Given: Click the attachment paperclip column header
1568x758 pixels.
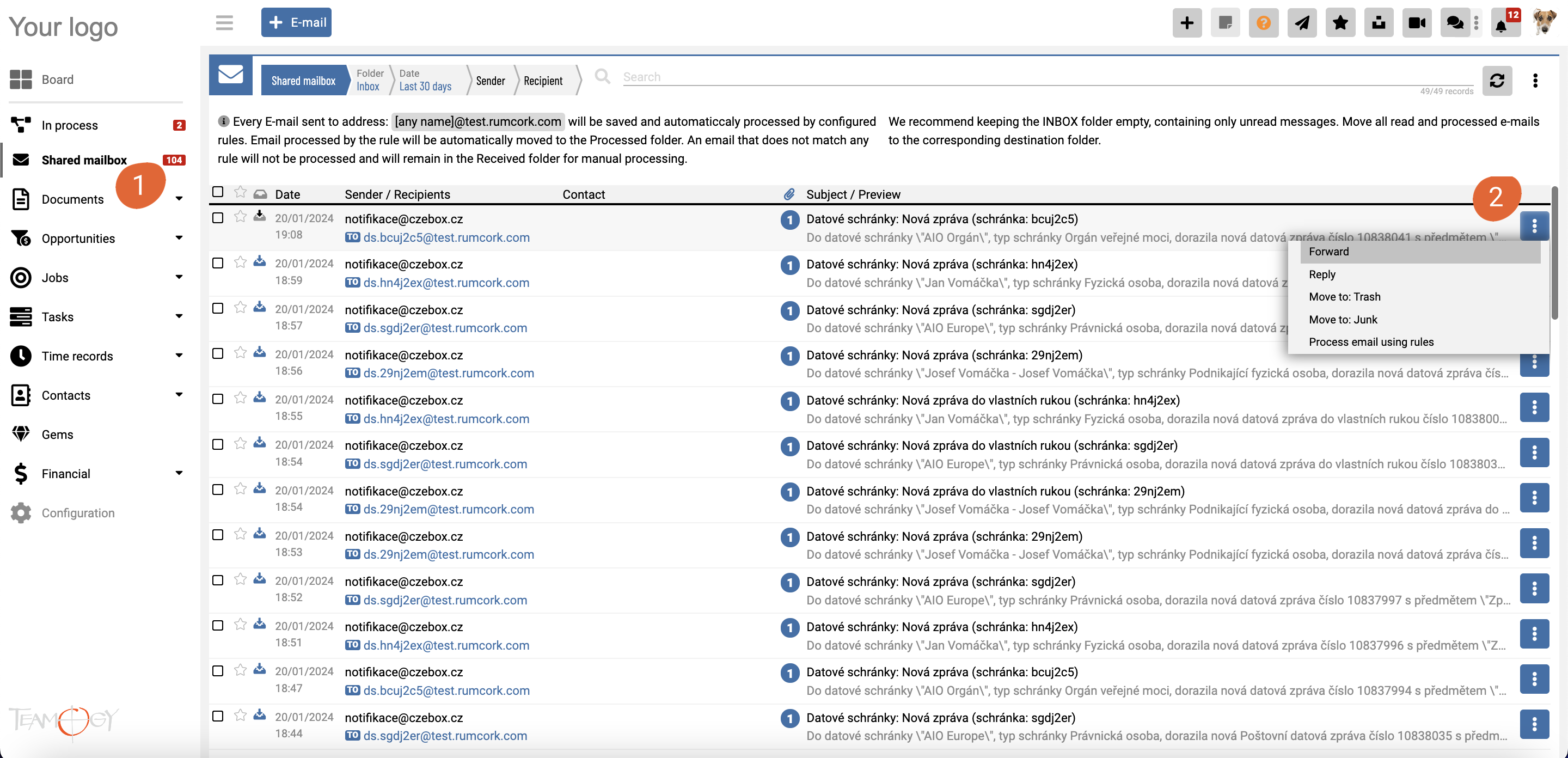Looking at the screenshot, I should (789, 194).
